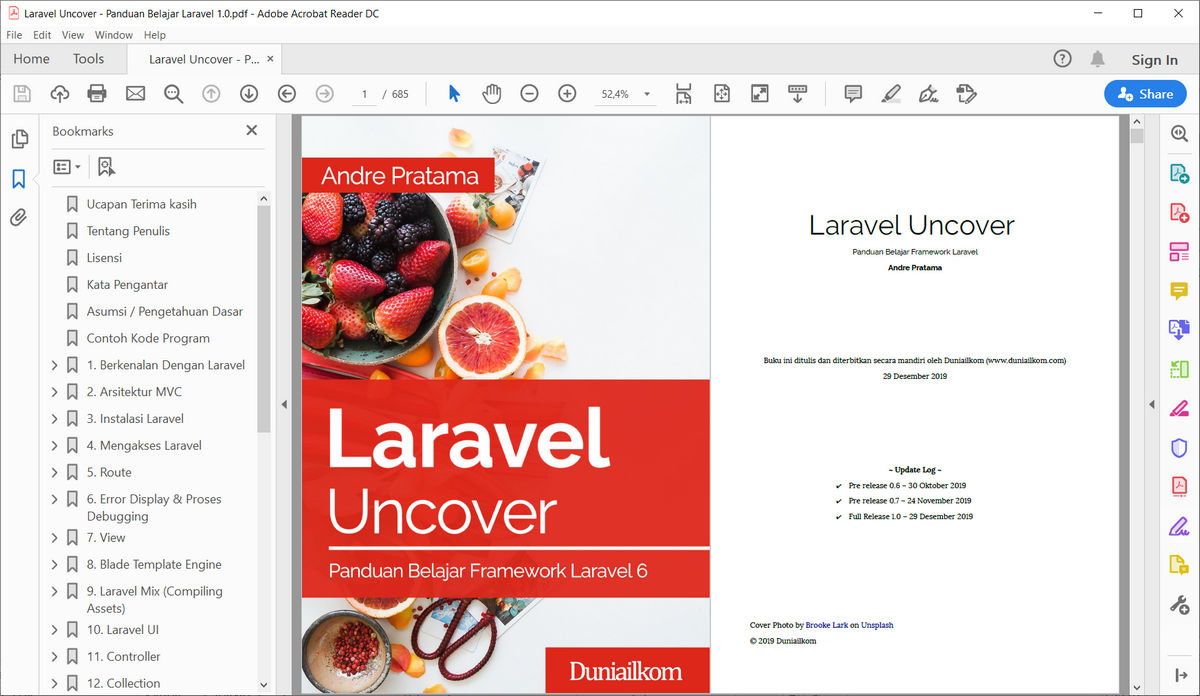Switch to the Tools tab
The height and width of the screenshot is (696, 1200).
88,59
